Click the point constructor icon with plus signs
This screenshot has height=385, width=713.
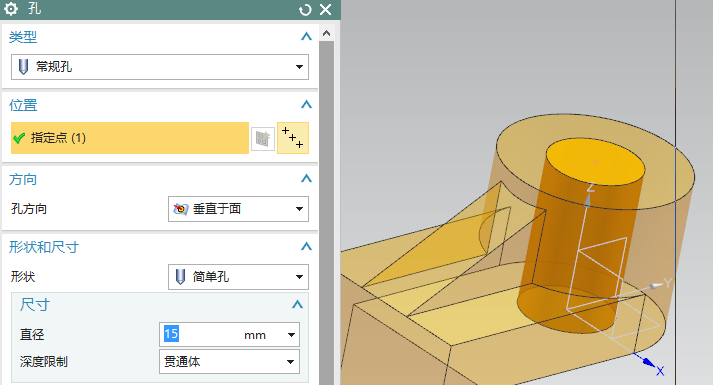click(x=293, y=138)
